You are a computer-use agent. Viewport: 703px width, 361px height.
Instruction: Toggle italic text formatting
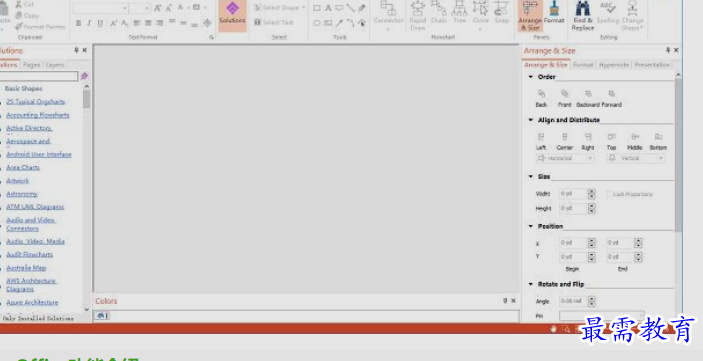[x=89, y=23]
